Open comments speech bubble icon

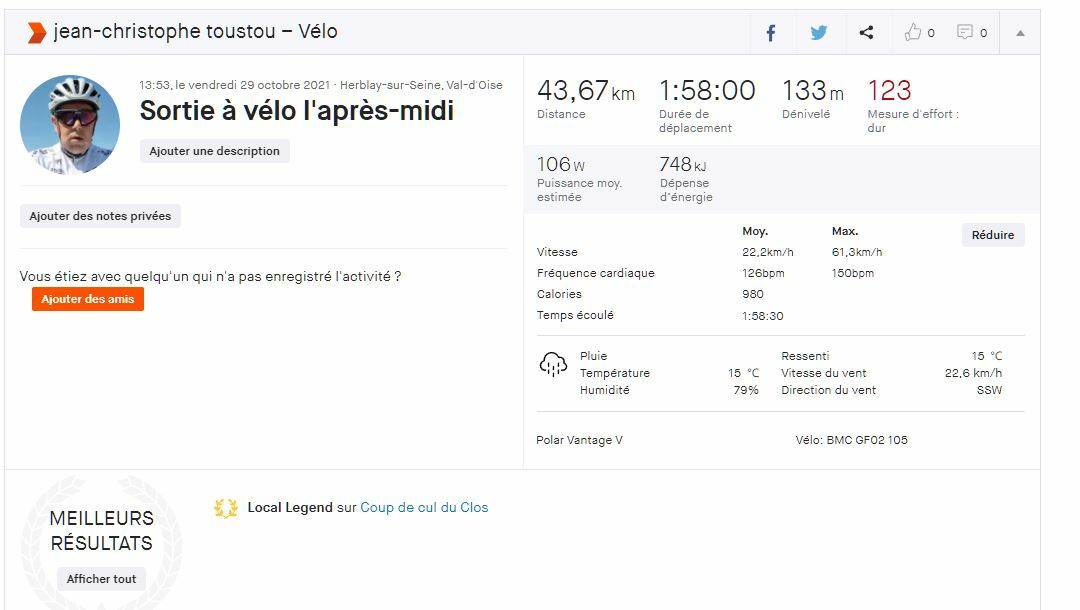pos(965,33)
